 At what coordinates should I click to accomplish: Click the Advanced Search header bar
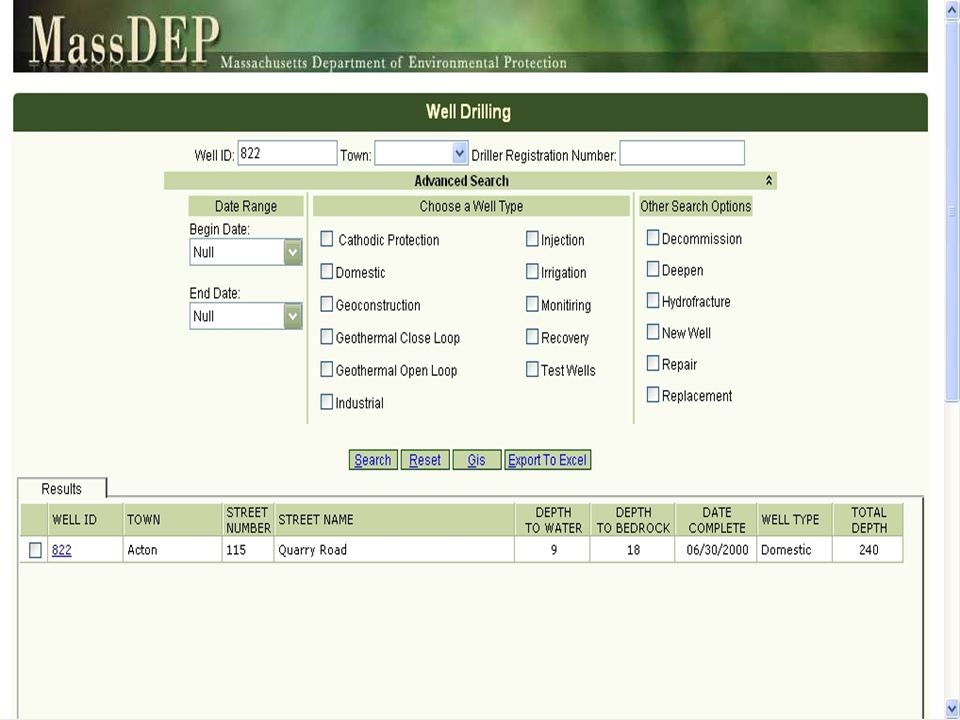(470, 181)
